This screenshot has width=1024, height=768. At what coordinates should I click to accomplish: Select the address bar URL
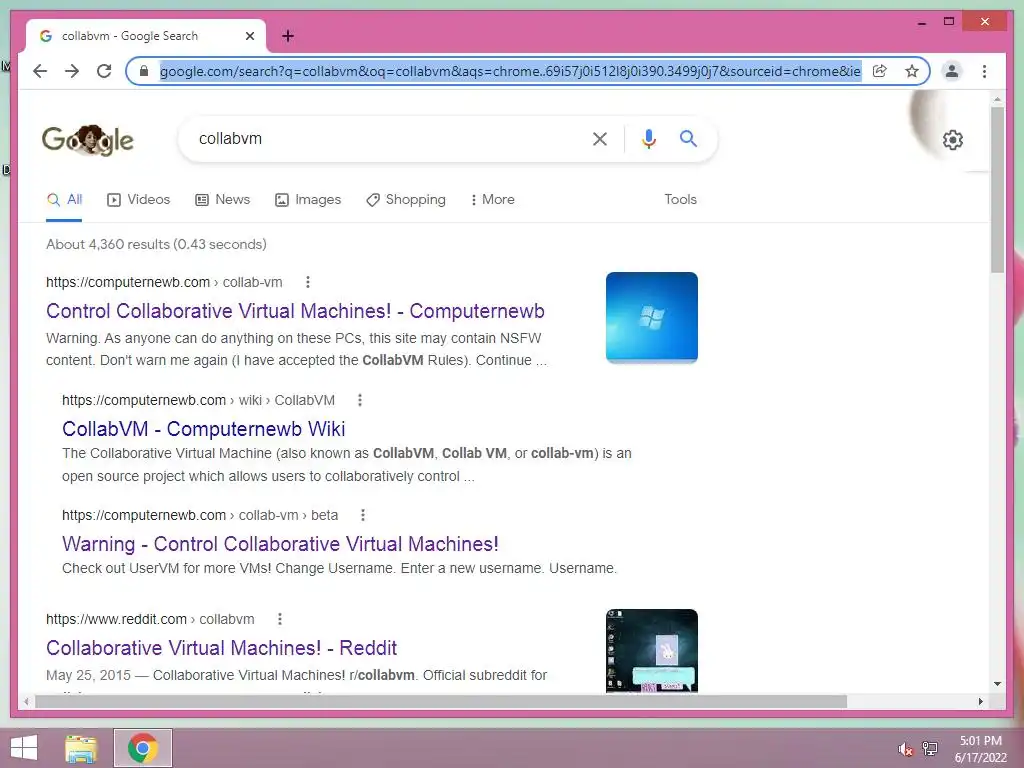tap(510, 71)
